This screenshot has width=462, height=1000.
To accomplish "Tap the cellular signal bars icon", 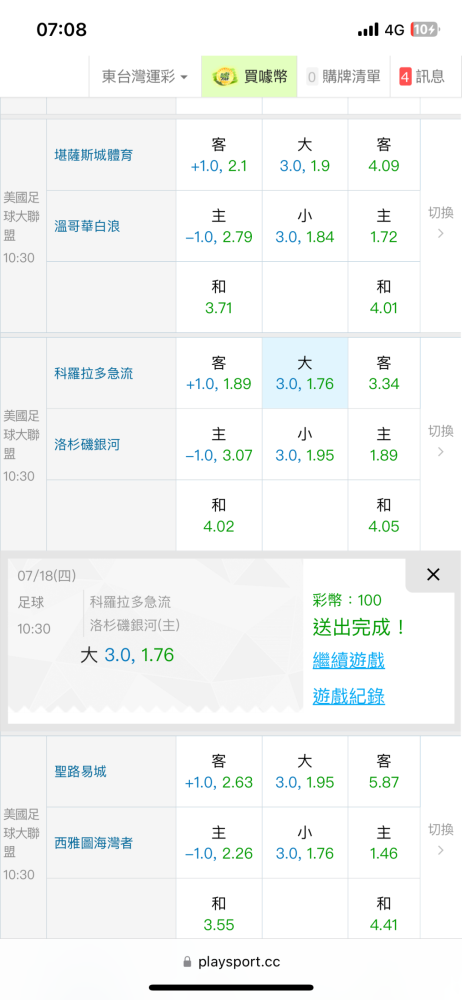I will click(368, 30).
